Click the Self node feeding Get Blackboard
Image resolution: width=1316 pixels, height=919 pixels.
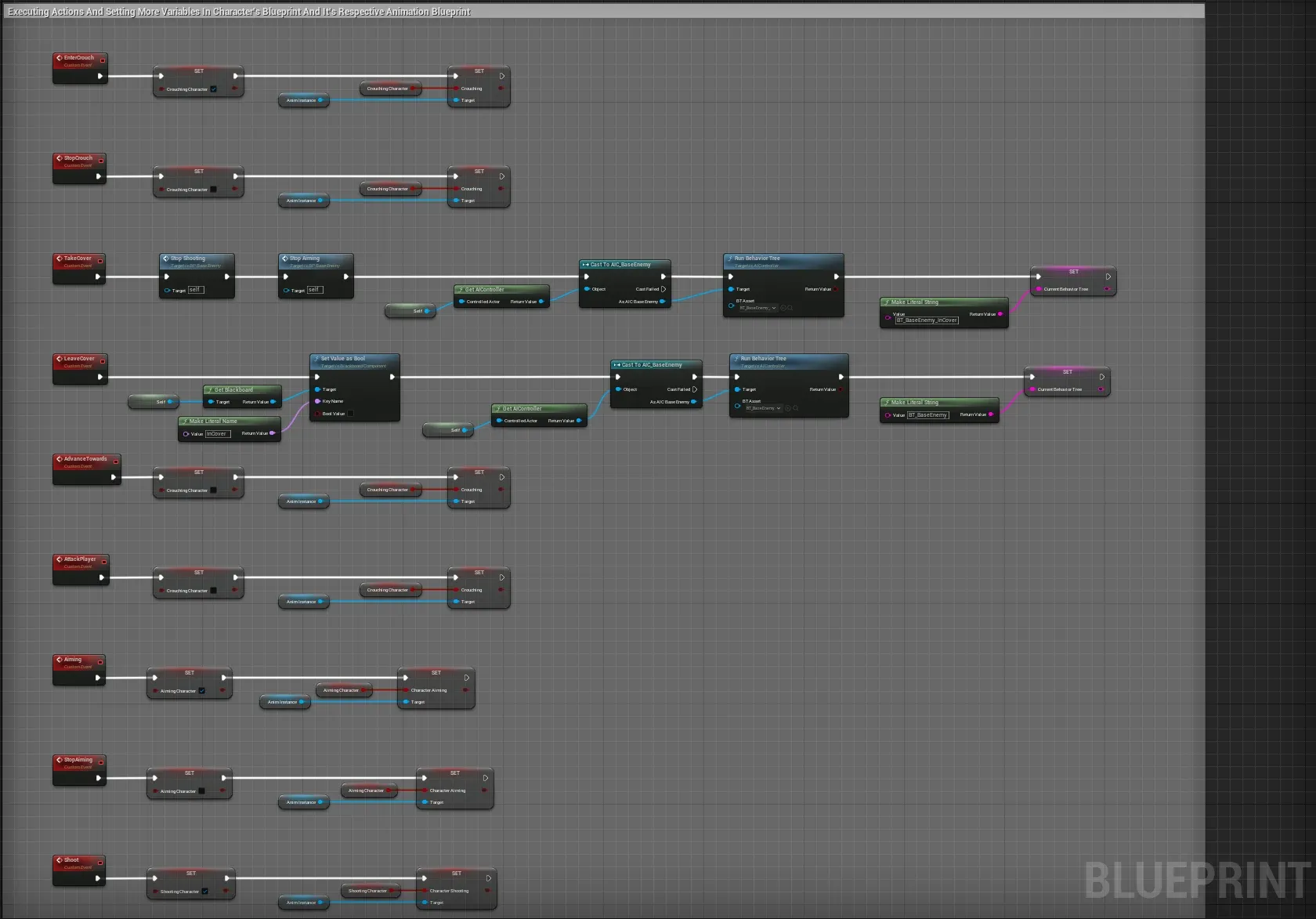(154, 402)
